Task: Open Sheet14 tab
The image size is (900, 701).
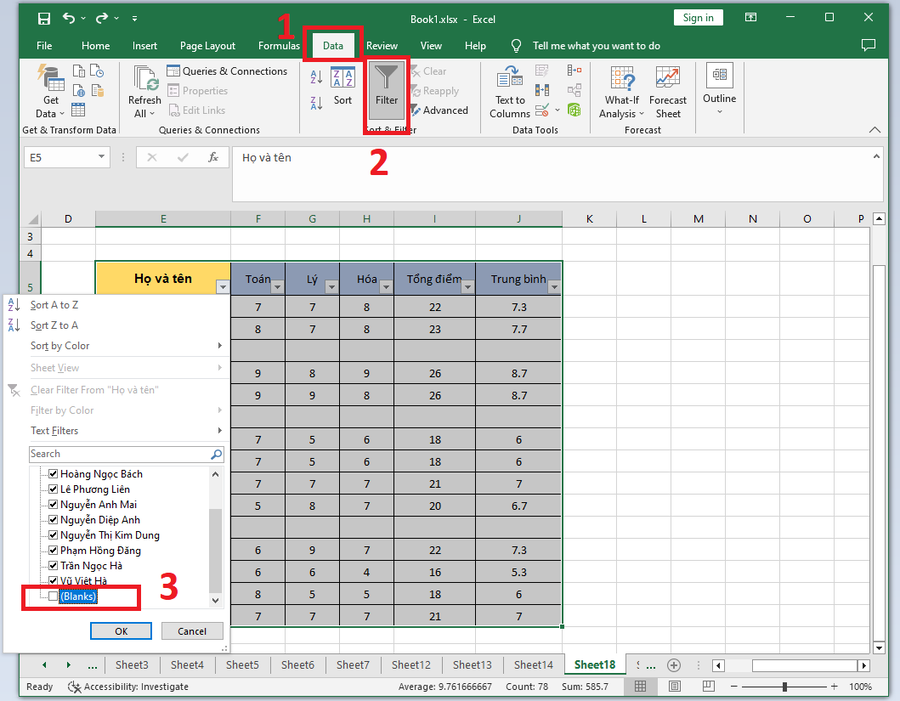Action: click(x=533, y=665)
